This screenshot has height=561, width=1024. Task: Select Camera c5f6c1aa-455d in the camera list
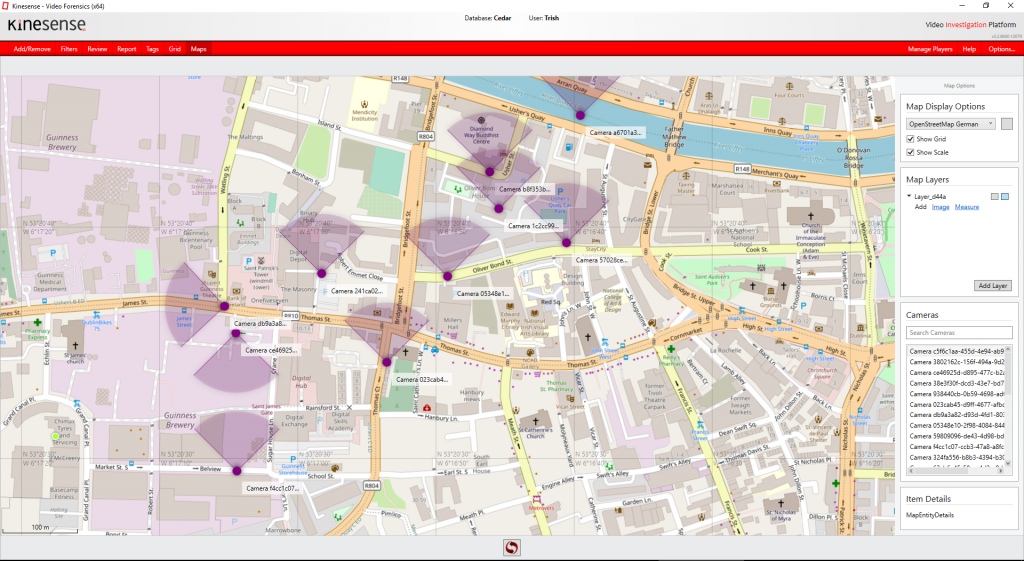point(956,351)
